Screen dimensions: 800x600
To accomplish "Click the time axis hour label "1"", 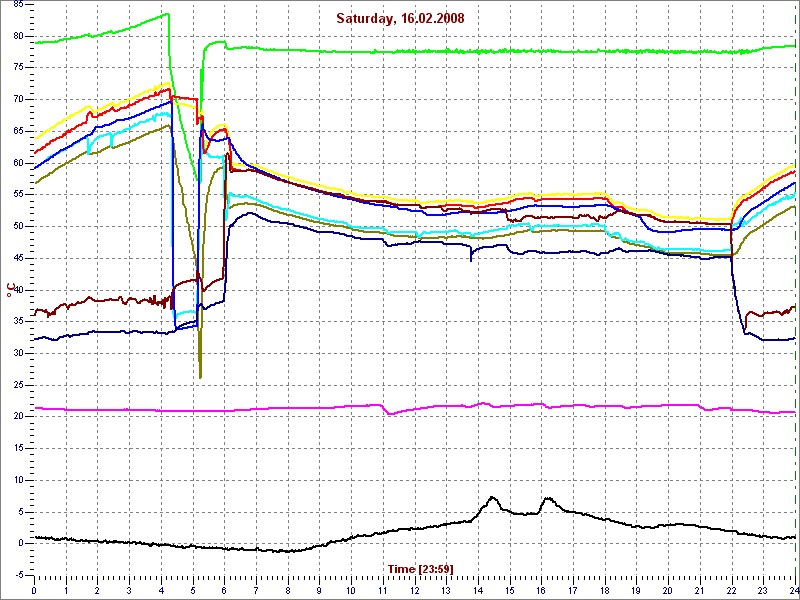I will coord(66,589).
